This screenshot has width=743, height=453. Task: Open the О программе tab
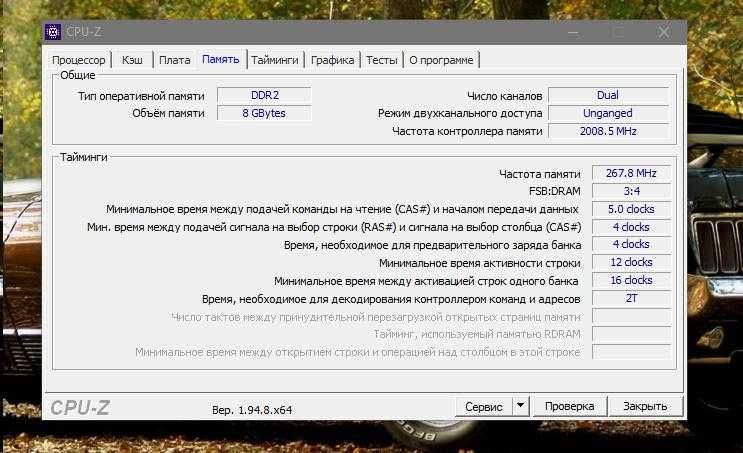coord(441,60)
